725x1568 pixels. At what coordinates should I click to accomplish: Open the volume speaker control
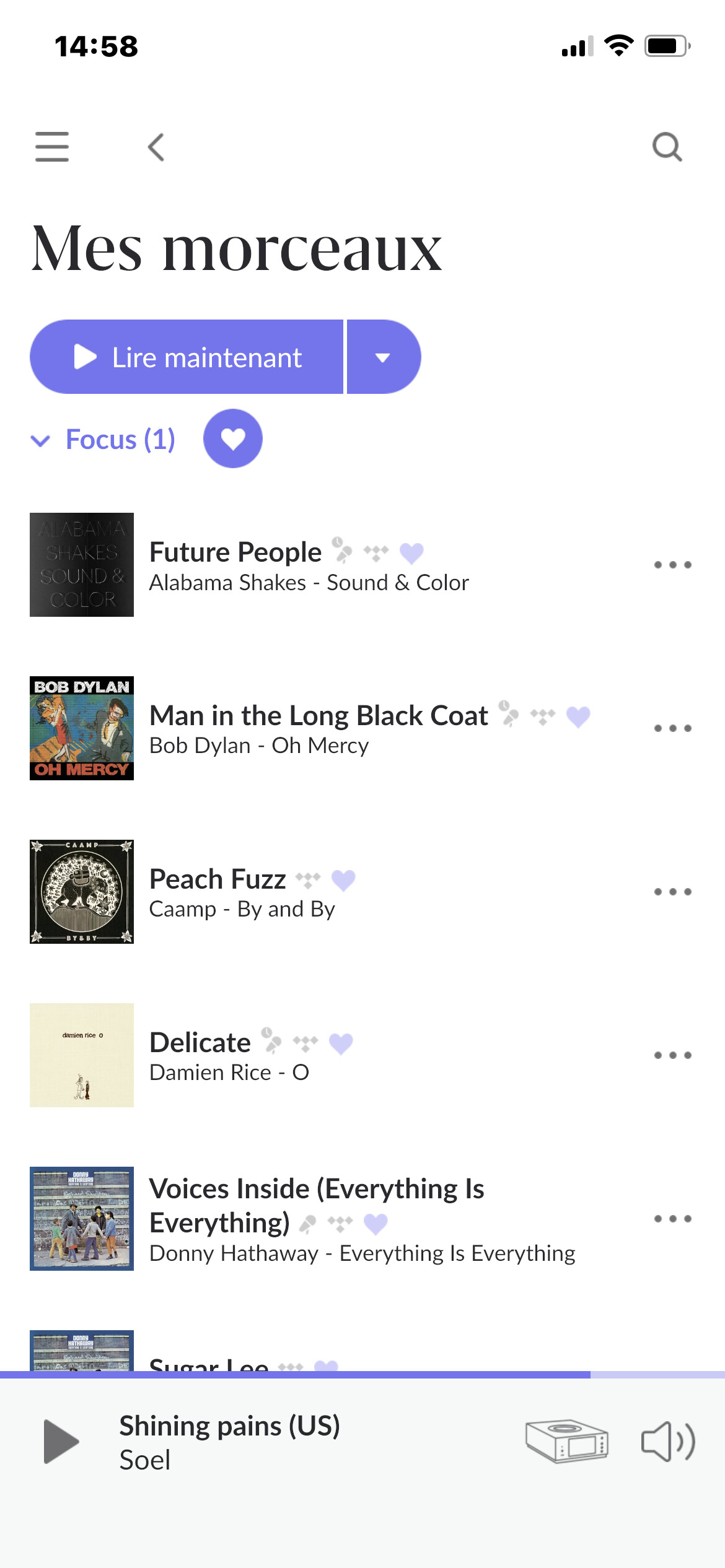[x=668, y=1442]
